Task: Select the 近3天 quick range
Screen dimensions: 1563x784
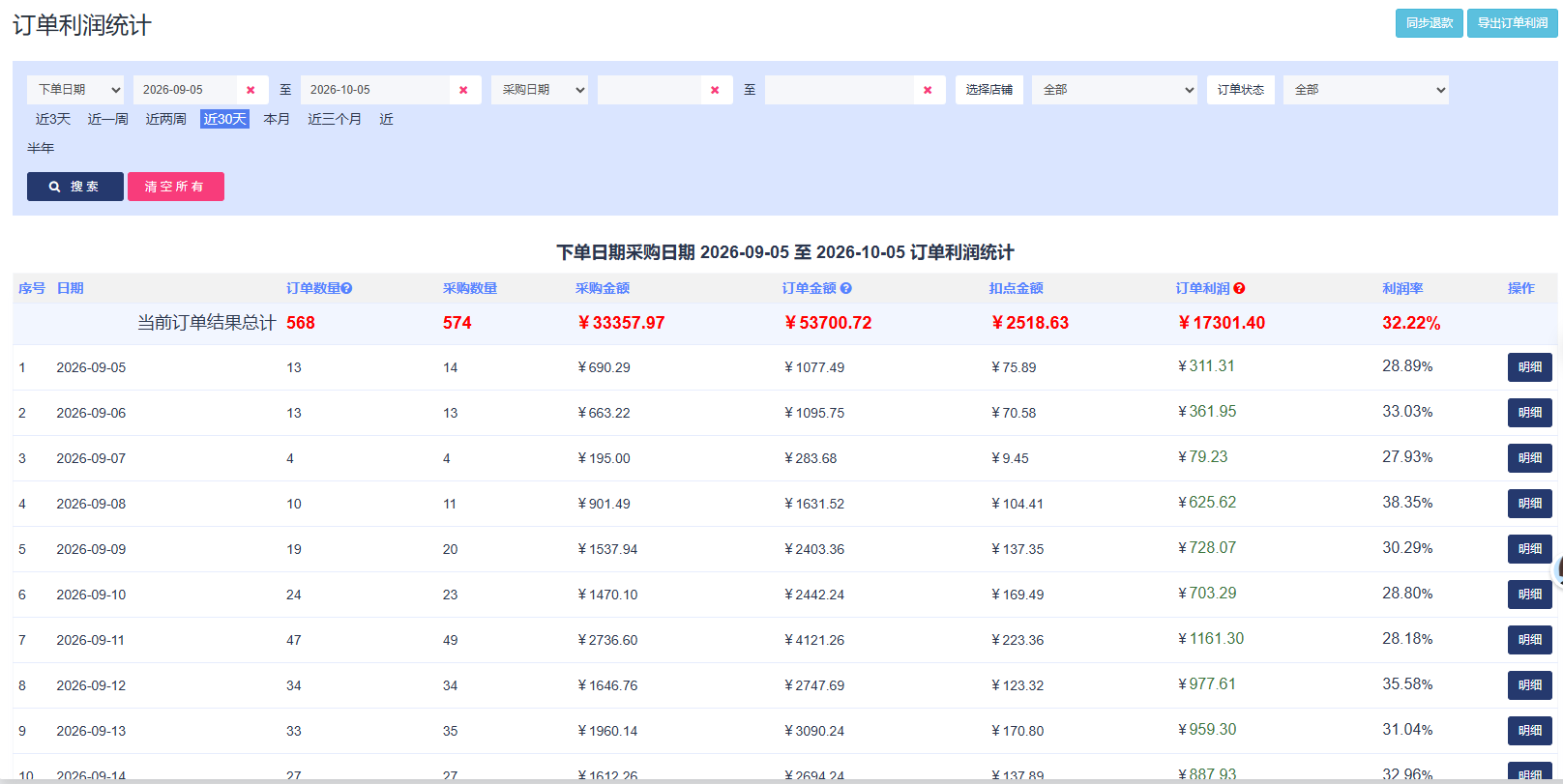Action: [53, 119]
